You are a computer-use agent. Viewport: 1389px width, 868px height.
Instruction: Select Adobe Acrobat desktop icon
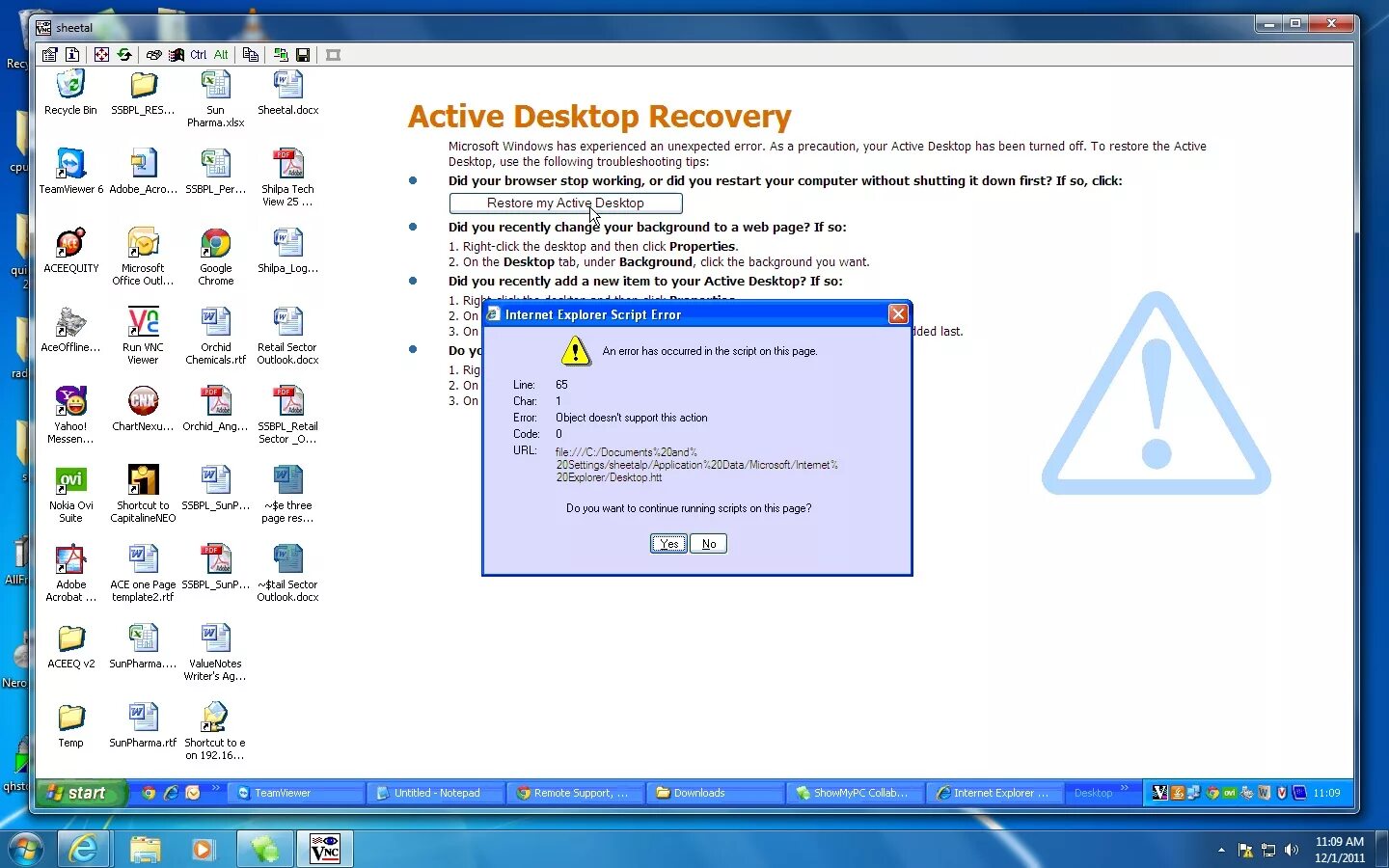pos(70,573)
